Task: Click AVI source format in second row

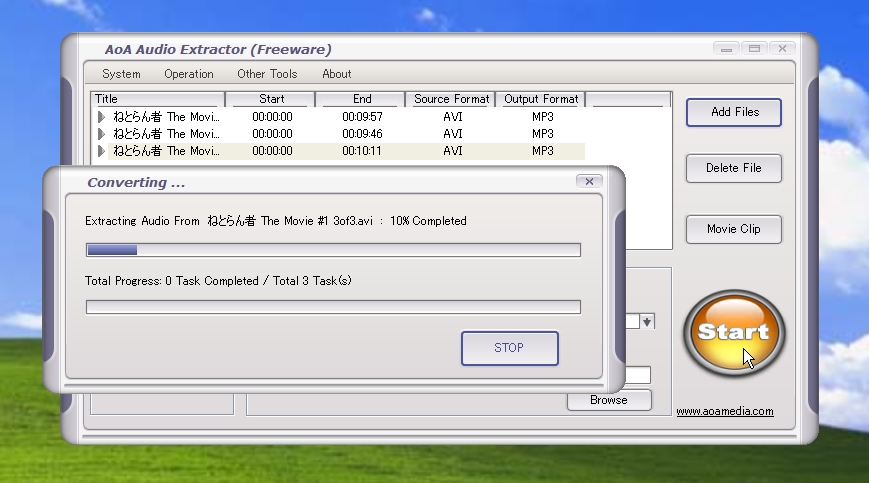Action: coord(453,133)
